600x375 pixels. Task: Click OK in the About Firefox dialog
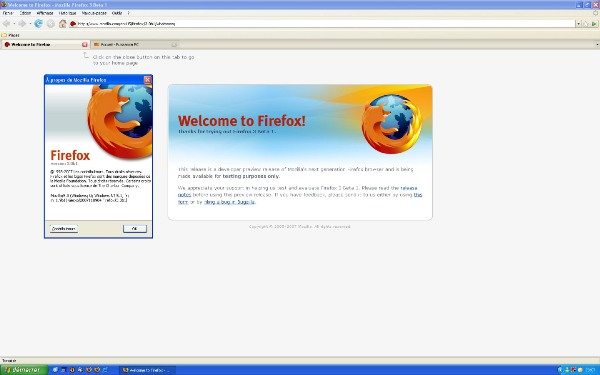coord(135,229)
